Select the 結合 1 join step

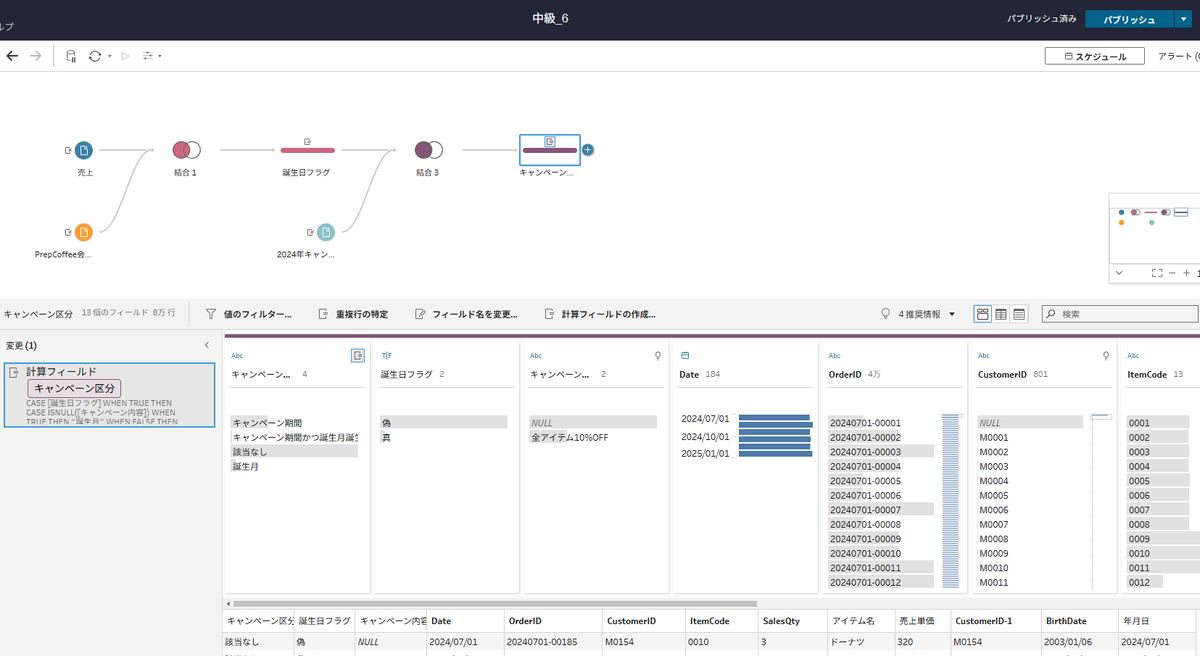[x=186, y=150]
